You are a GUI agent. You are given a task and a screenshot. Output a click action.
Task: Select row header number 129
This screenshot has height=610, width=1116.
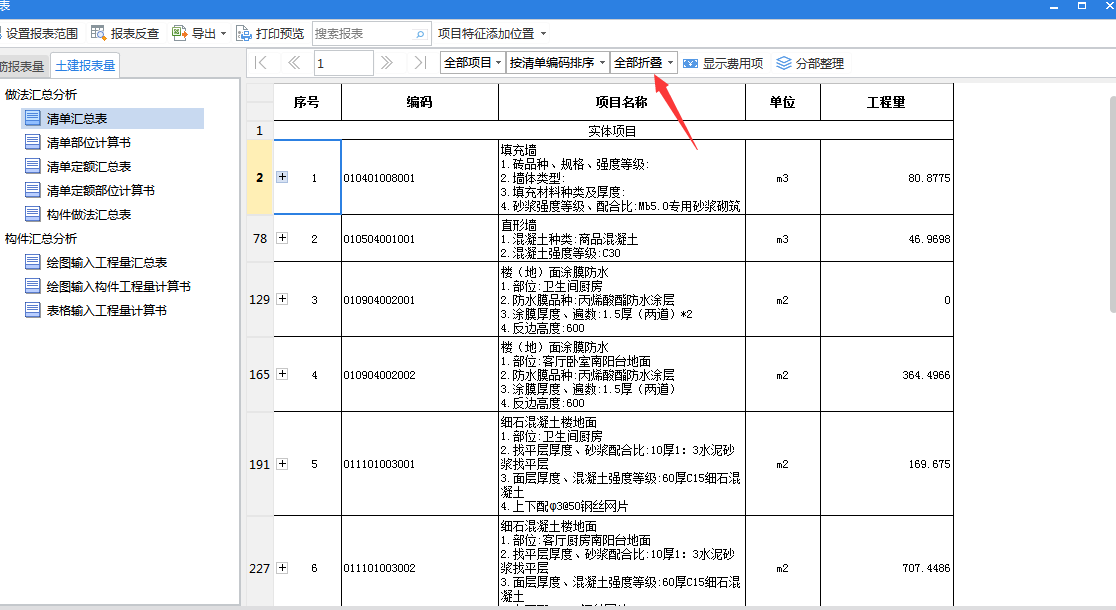tap(260, 300)
